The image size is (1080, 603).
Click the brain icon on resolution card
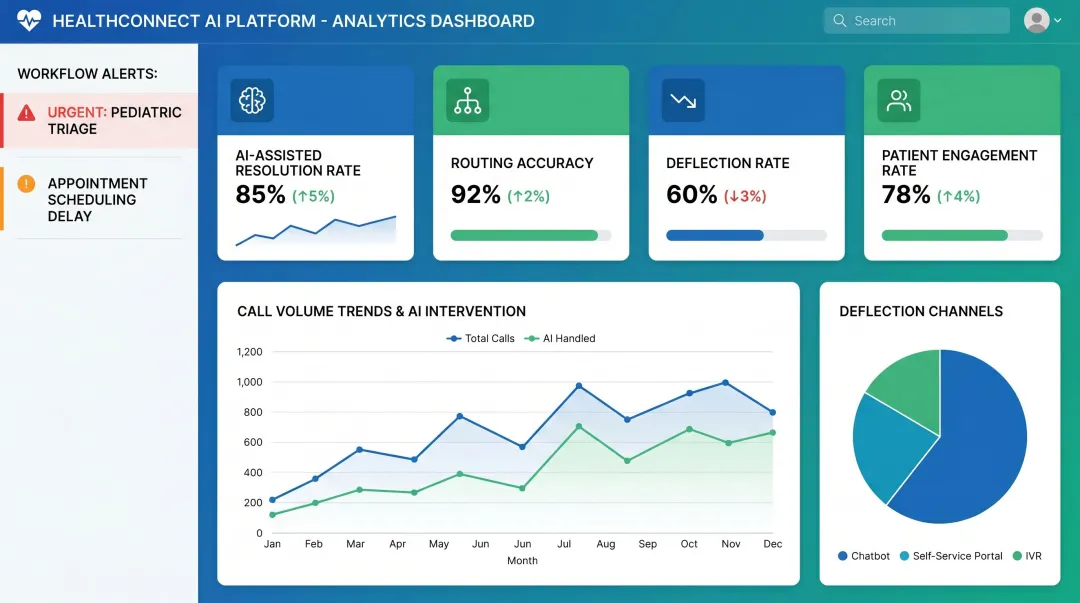(252, 100)
